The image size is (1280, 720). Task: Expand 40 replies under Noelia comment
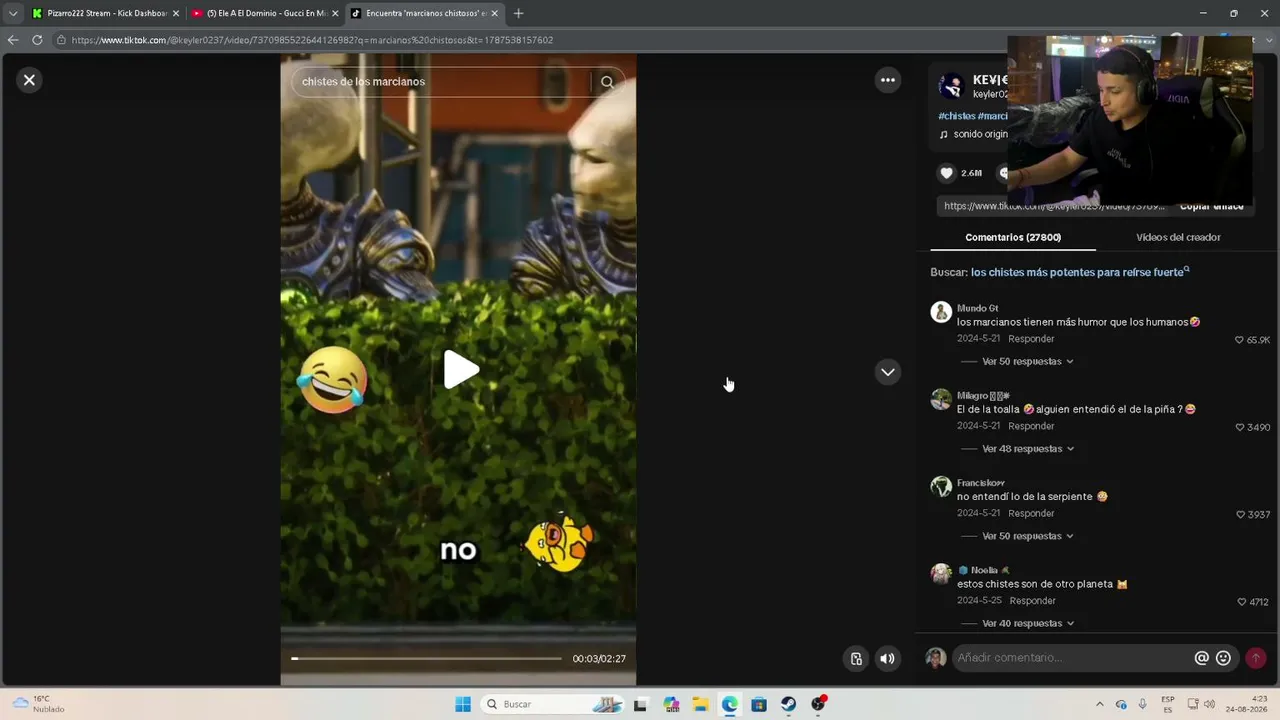pyautogui.click(x=1028, y=623)
